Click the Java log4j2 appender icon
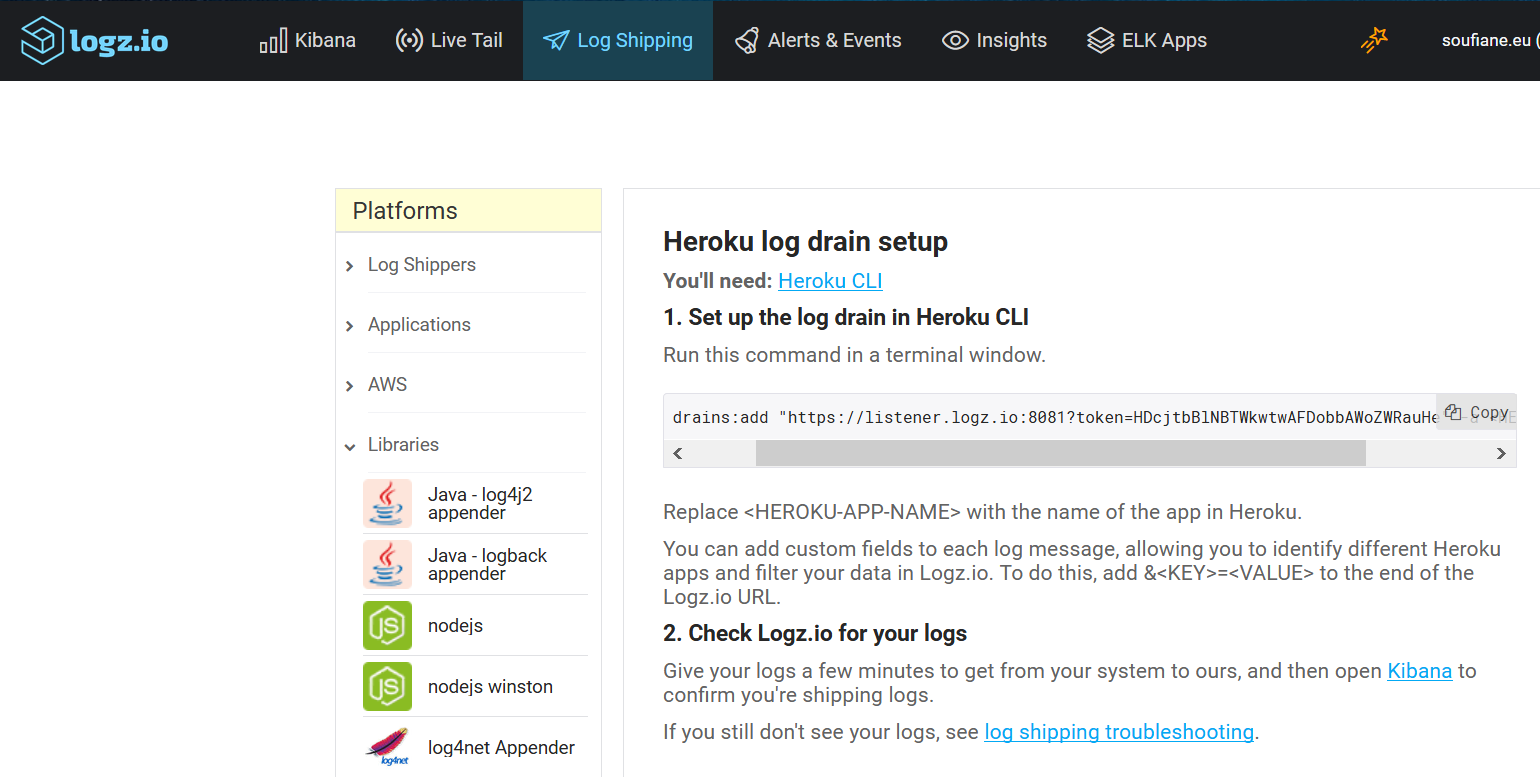The width and height of the screenshot is (1540, 777). (387, 503)
